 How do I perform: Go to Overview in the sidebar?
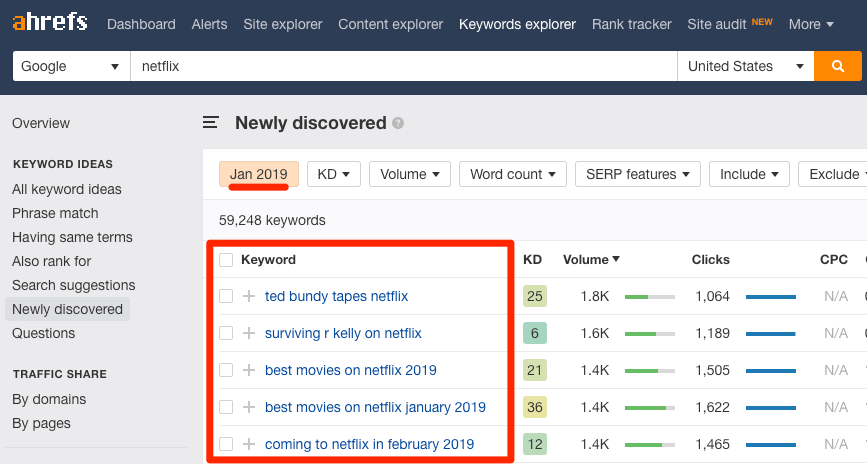click(x=41, y=123)
